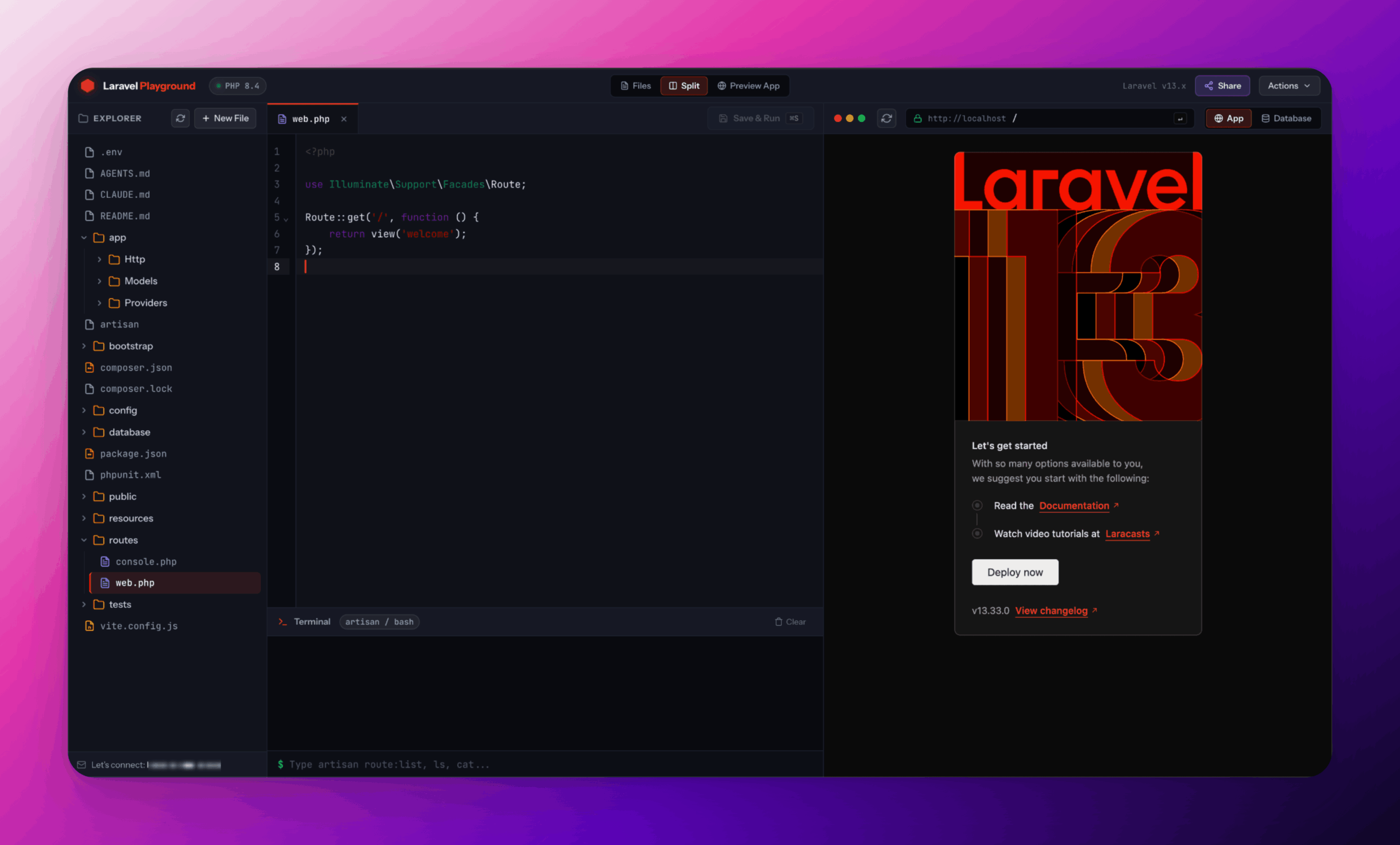Switch to Split view
This screenshot has height=845, width=1400.
pyautogui.click(x=684, y=86)
